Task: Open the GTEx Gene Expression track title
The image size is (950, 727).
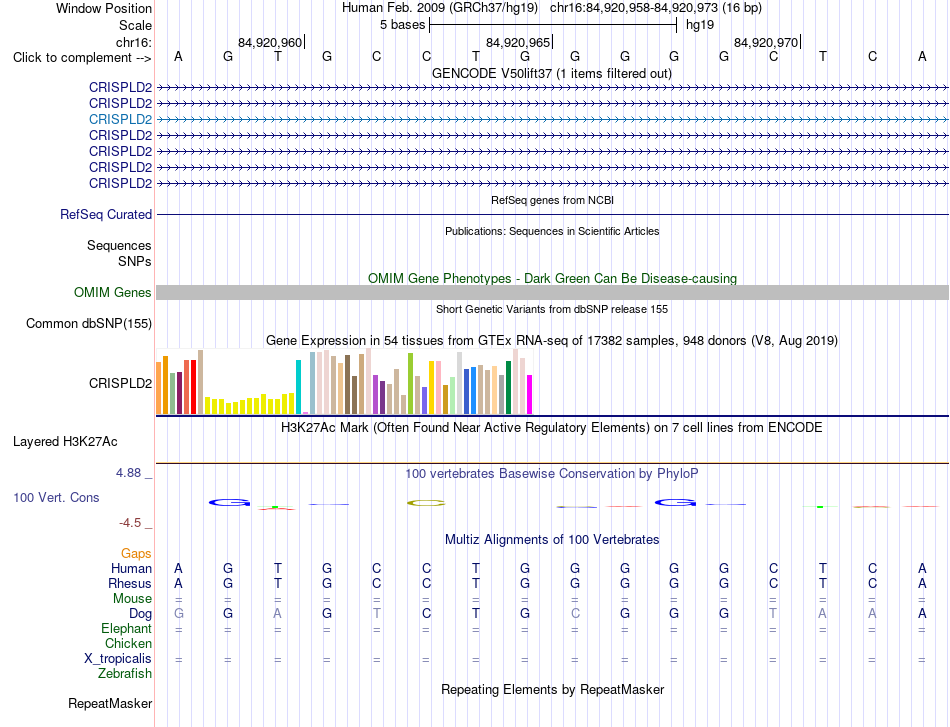Action: click(552, 340)
